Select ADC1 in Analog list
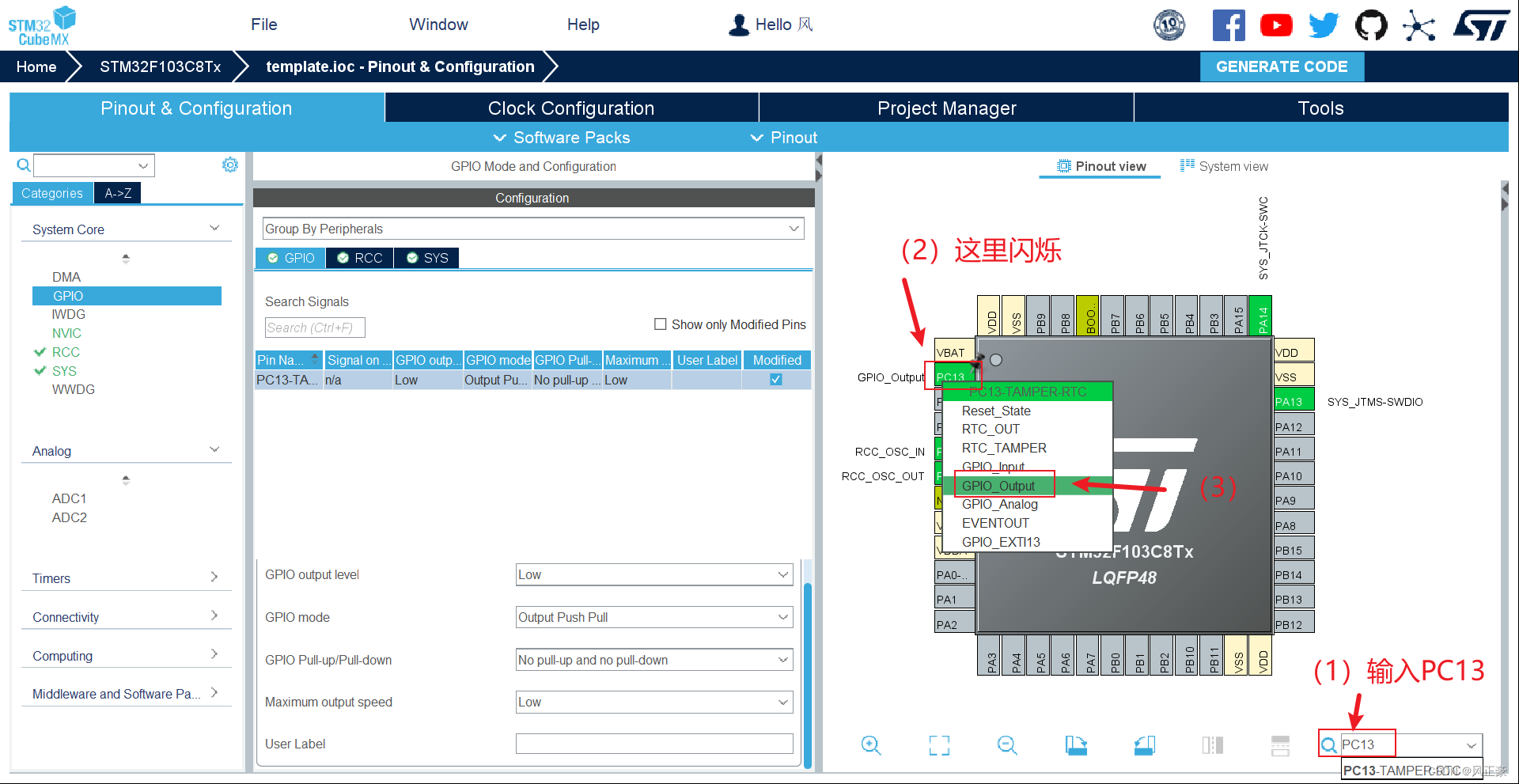The image size is (1519, 784). point(69,498)
